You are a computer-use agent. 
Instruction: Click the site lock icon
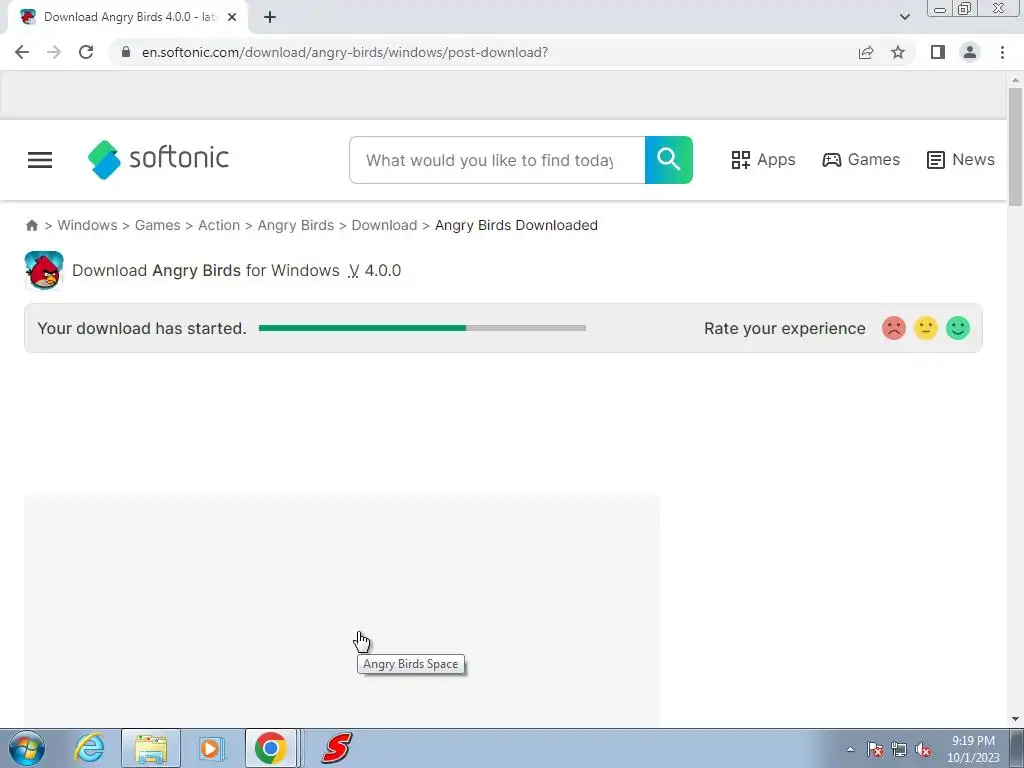(x=126, y=52)
